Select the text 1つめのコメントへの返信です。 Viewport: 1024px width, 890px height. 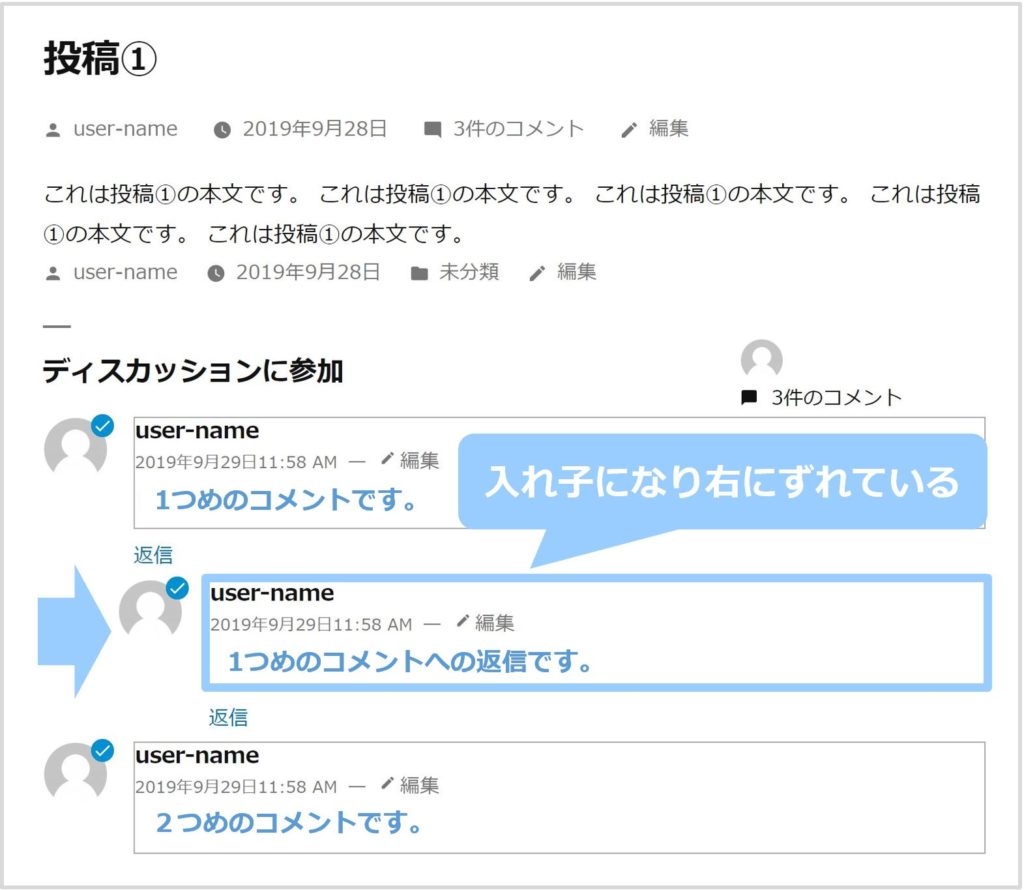[410, 661]
